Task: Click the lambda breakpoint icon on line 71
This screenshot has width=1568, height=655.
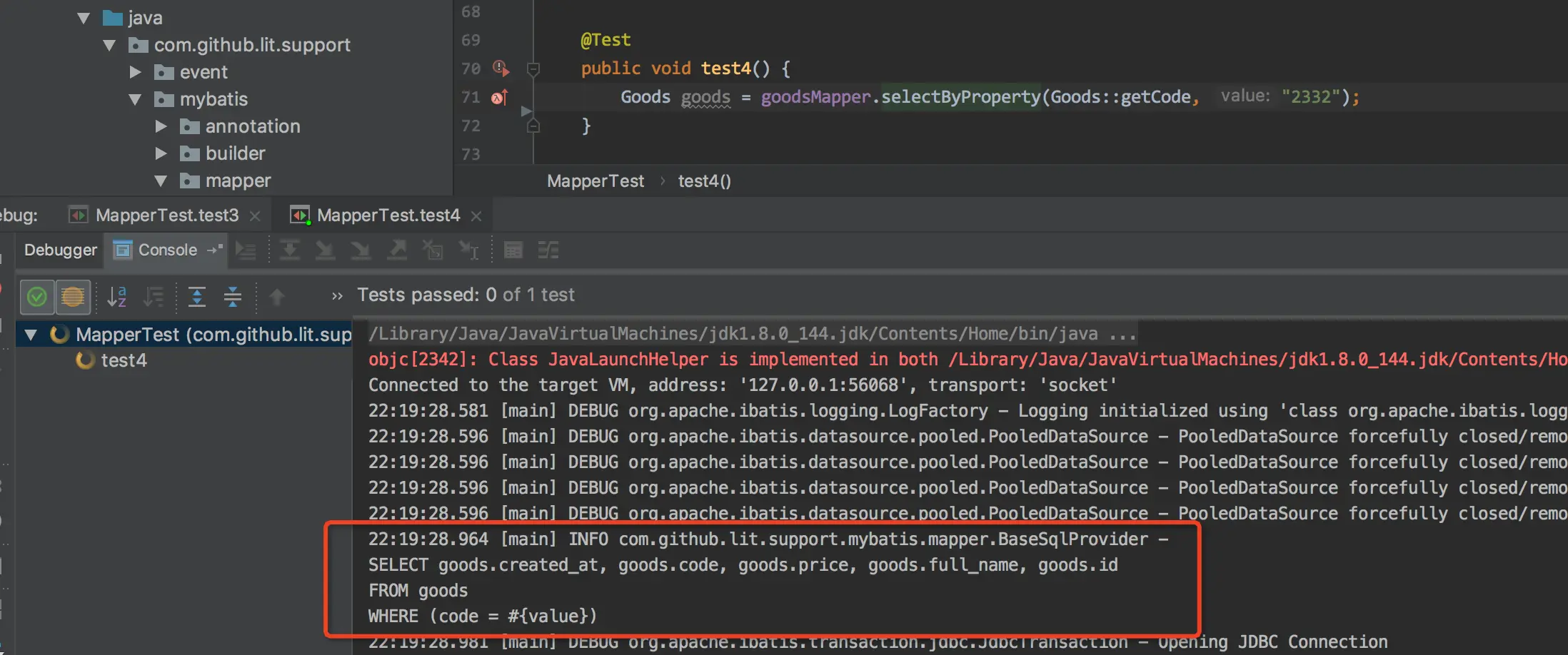Action: (x=500, y=97)
